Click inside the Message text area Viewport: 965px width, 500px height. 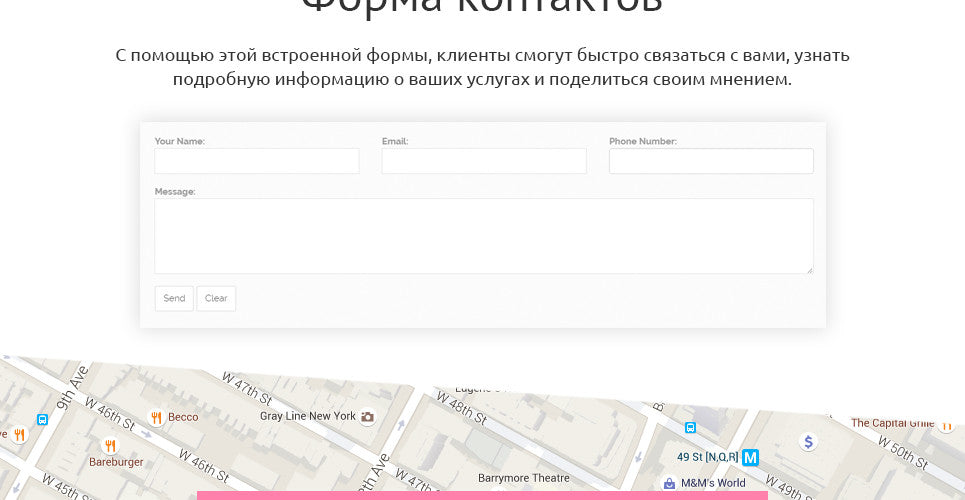point(484,236)
